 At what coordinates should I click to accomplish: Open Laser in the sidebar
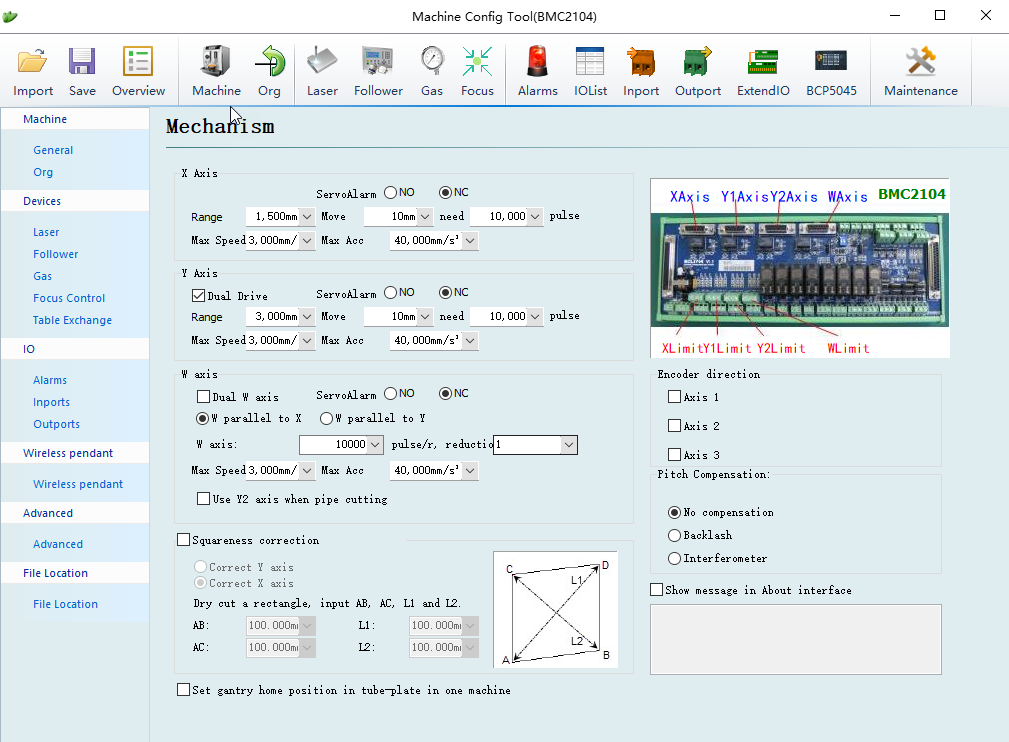[46, 232]
